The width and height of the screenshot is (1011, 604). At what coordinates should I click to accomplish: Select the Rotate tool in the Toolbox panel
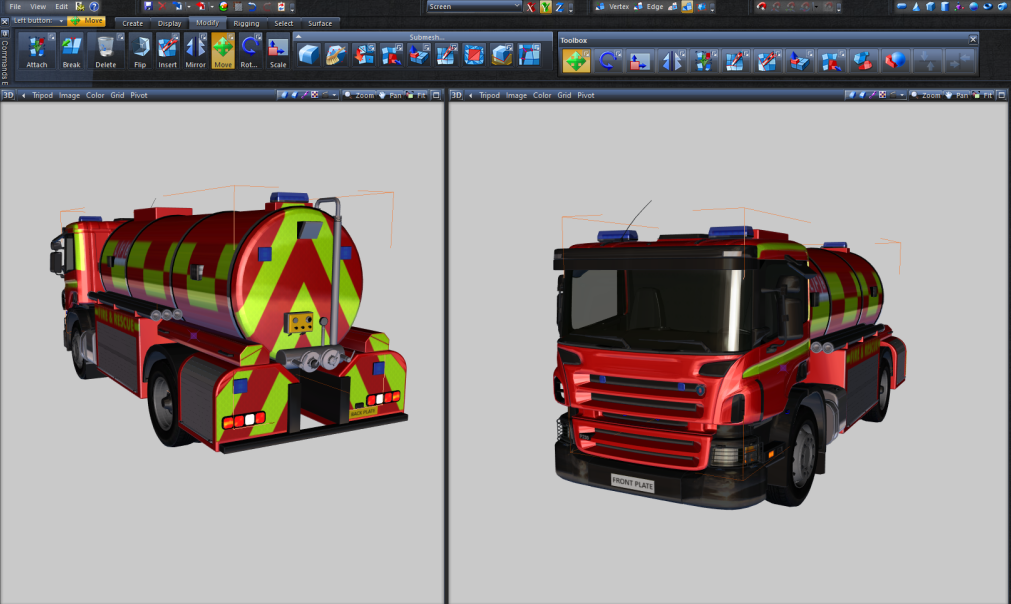[606, 61]
